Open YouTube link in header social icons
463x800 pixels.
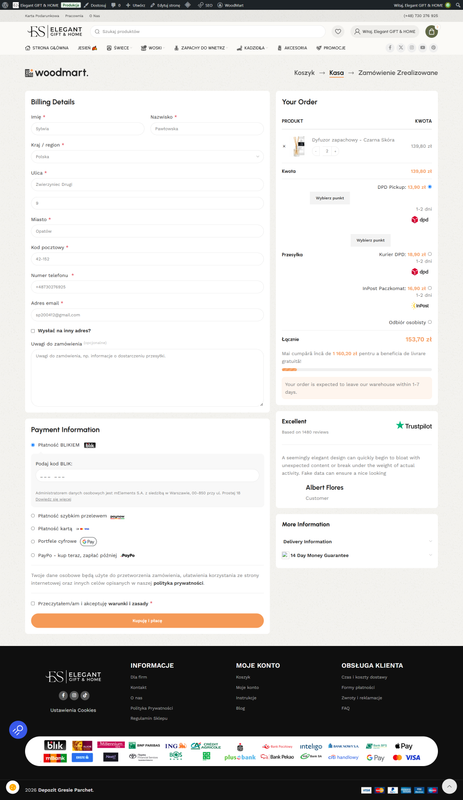(423, 47)
